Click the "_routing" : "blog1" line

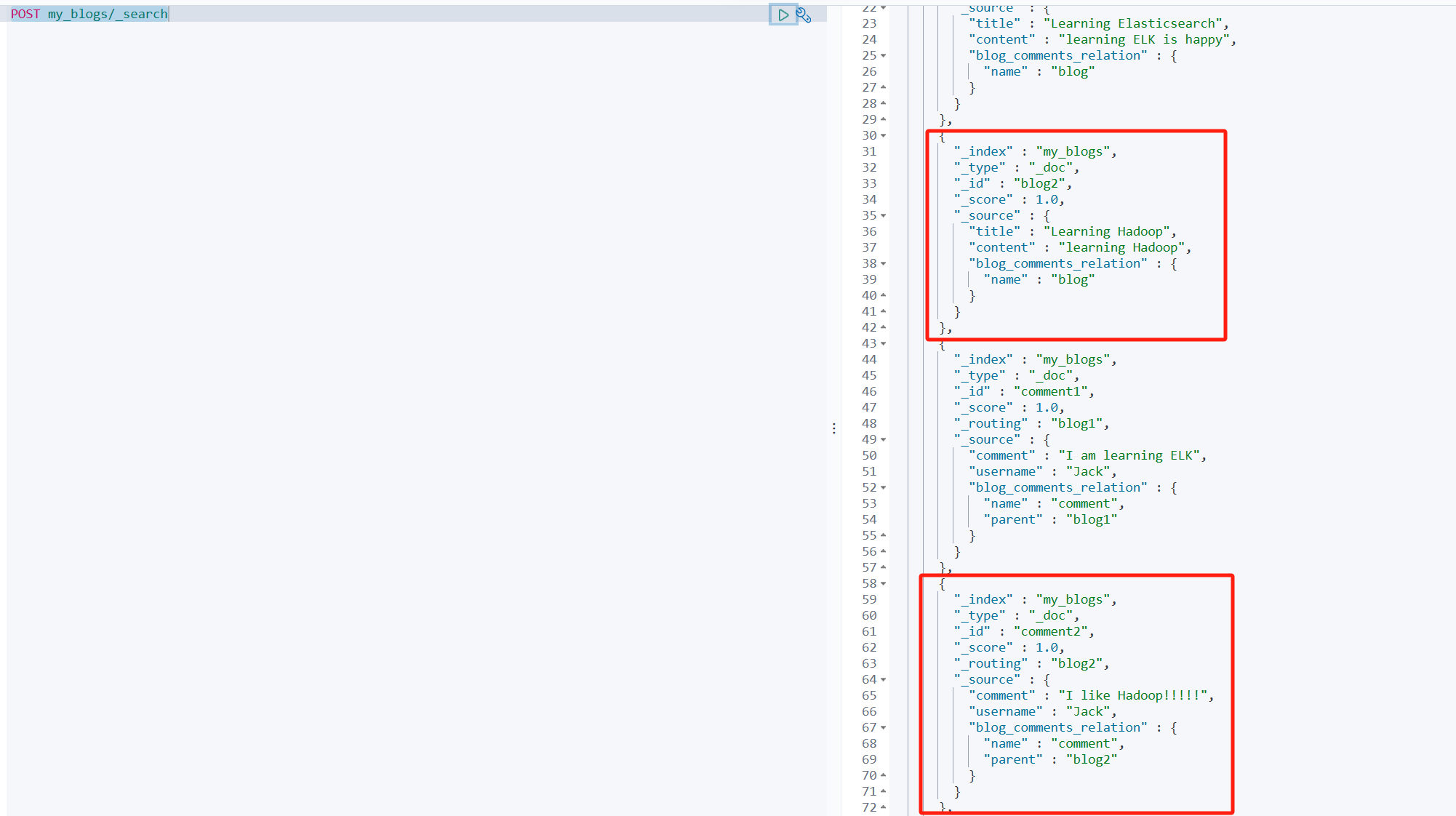pos(1031,423)
